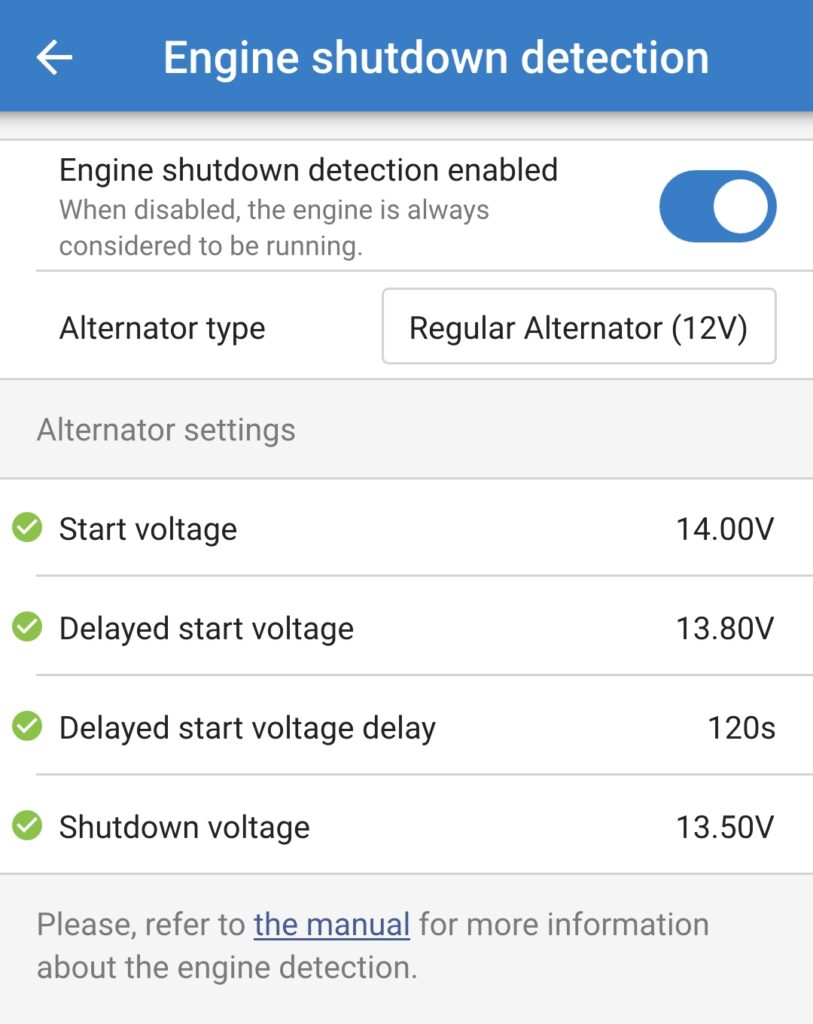Click the Engine shutdown detection page title
813x1024 pixels.
click(x=436, y=57)
